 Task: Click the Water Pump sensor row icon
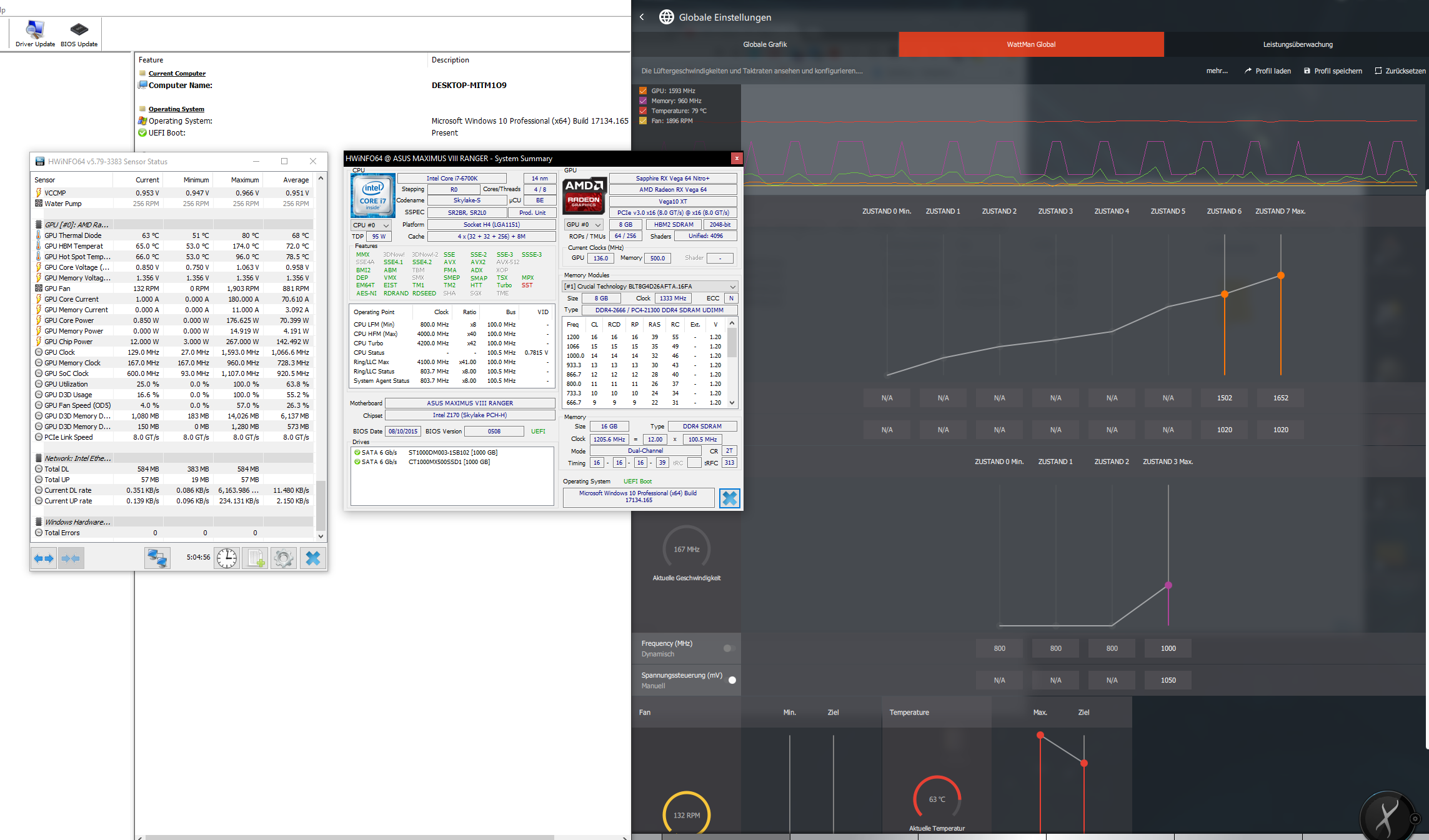(39, 204)
